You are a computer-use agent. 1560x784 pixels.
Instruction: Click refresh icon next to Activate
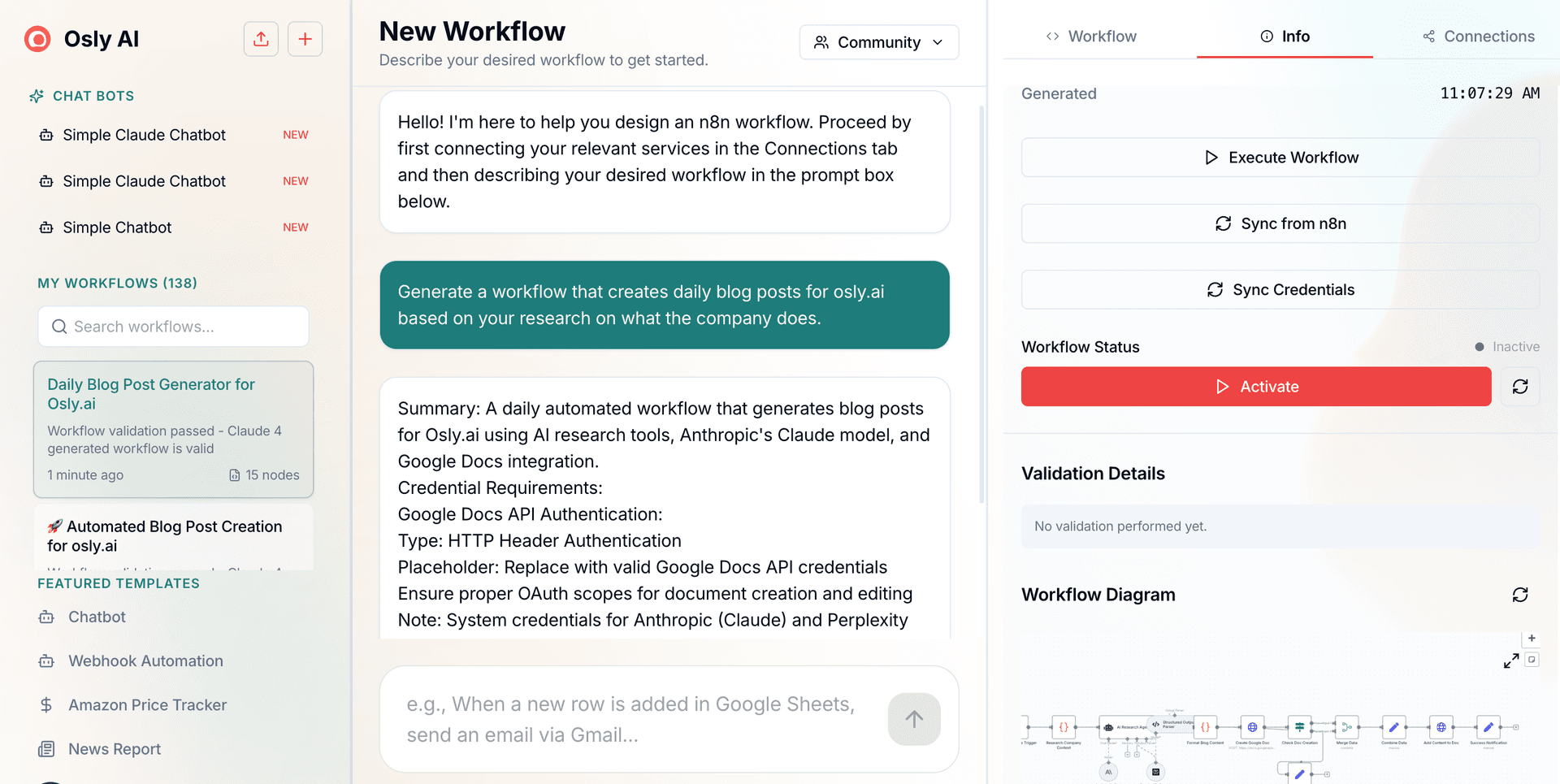(x=1520, y=387)
